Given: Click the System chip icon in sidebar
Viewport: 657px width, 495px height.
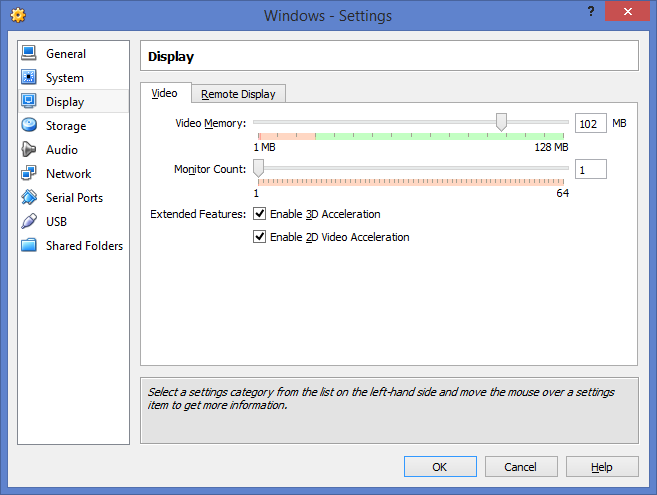Looking at the screenshot, I should (28, 77).
